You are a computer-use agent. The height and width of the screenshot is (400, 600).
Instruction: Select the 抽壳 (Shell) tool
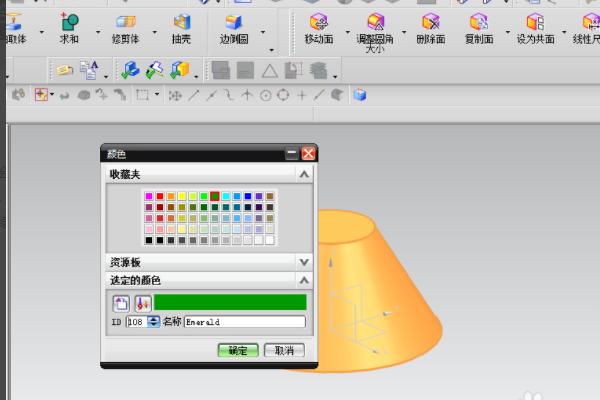(x=182, y=22)
